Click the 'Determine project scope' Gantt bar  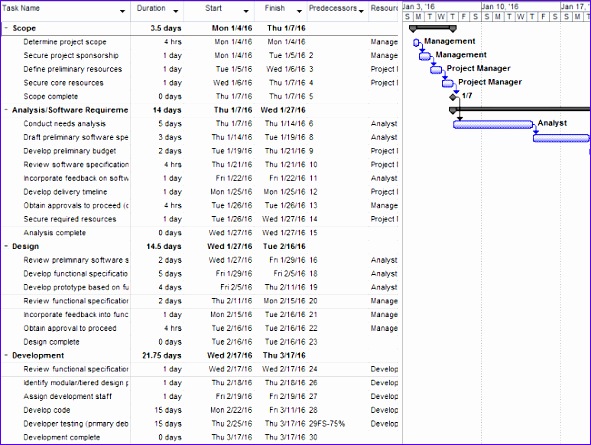tap(416, 43)
